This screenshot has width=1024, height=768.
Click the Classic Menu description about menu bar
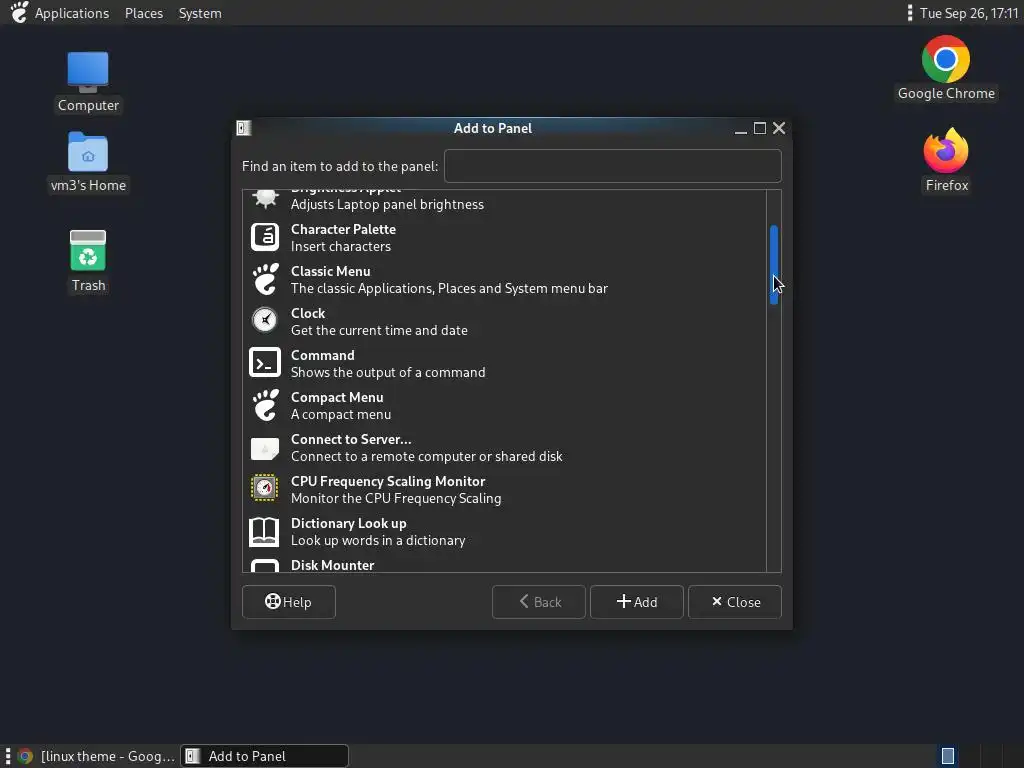point(449,288)
